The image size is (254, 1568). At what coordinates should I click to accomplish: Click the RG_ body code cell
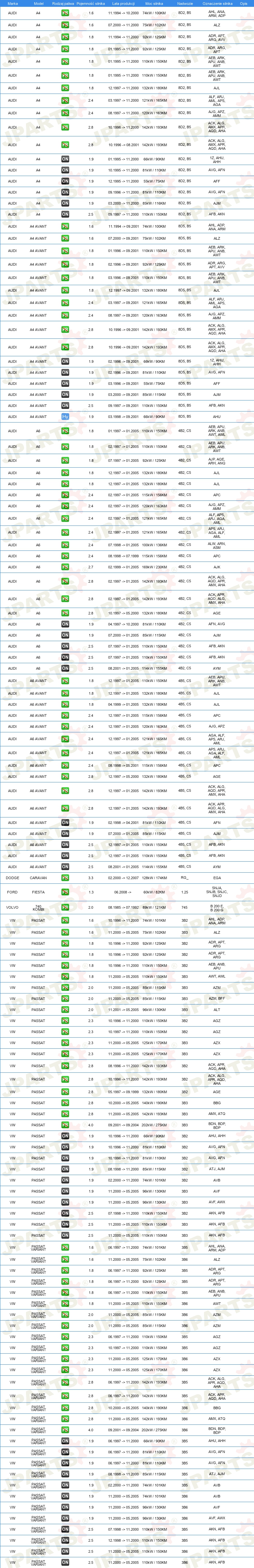tap(184, 879)
